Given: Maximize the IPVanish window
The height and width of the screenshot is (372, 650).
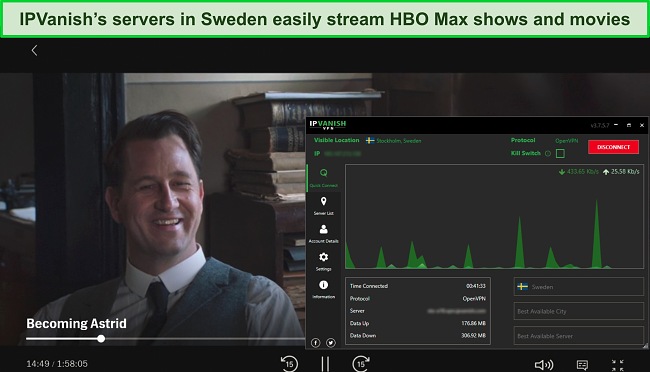Looking at the screenshot, I should [629, 125].
